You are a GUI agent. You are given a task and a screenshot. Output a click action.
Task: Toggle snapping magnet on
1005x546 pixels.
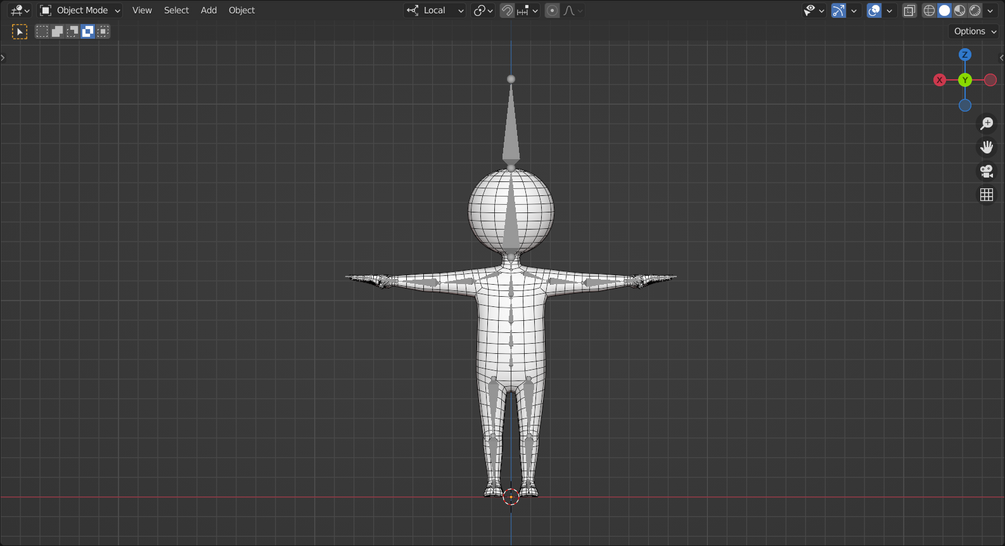point(506,10)
